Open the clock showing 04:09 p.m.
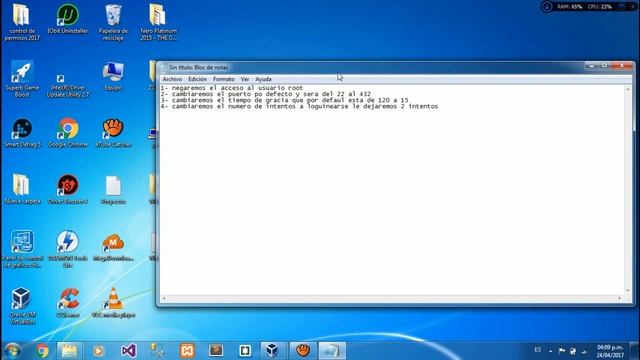This screenshot has width=640, height=360. point(610,351)
